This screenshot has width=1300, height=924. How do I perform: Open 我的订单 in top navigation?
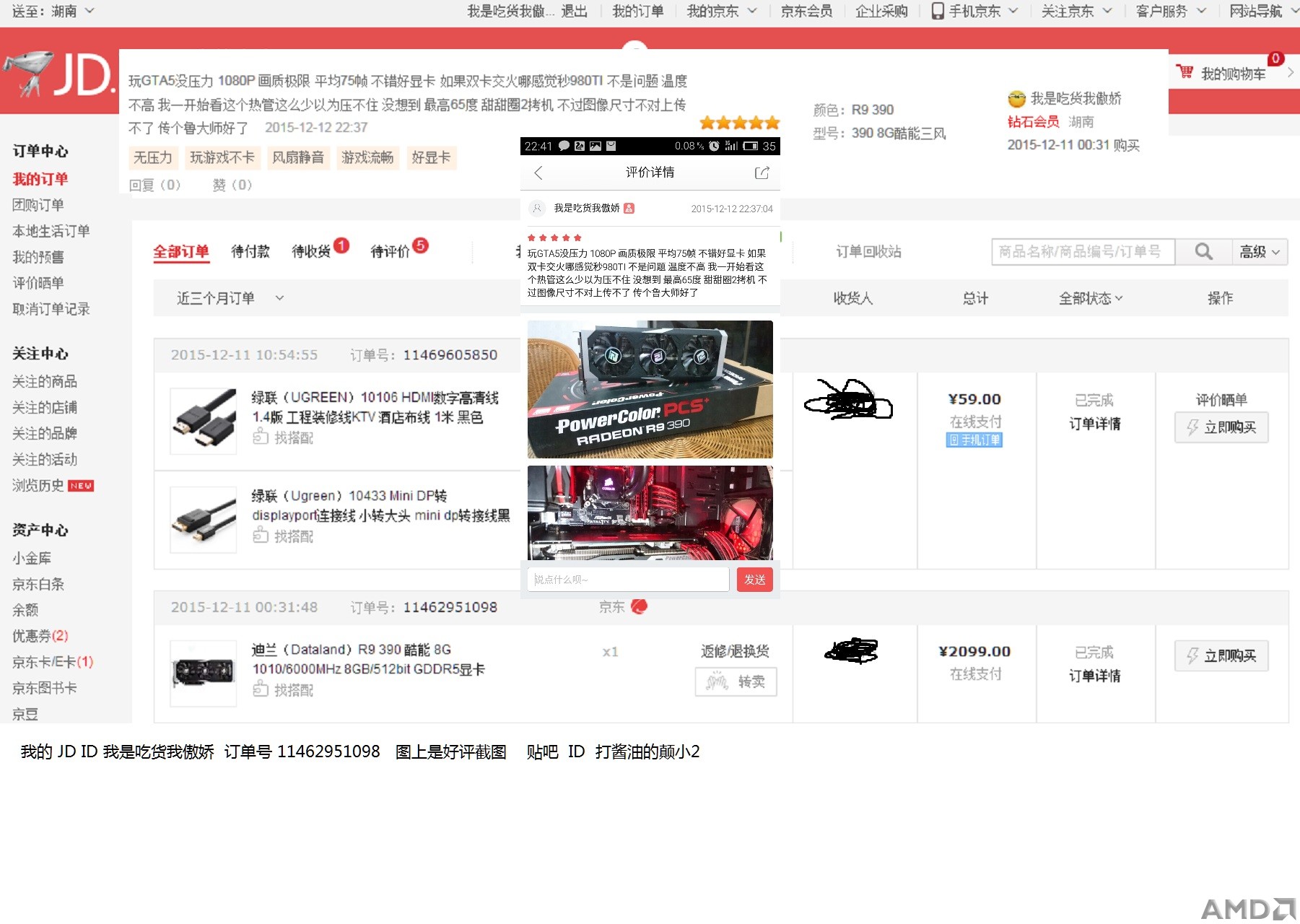(637, 11)
